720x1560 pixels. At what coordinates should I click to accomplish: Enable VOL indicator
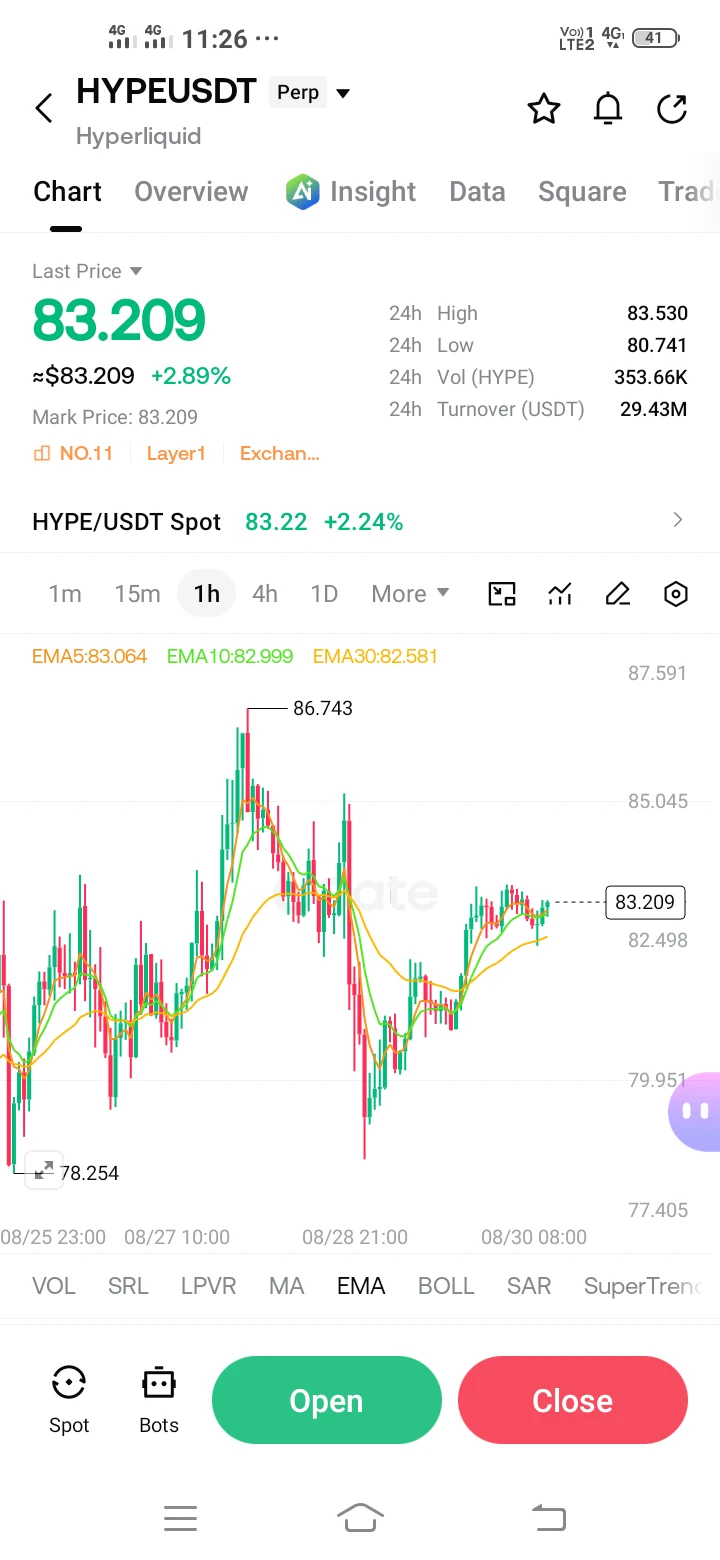(54, 1286)
